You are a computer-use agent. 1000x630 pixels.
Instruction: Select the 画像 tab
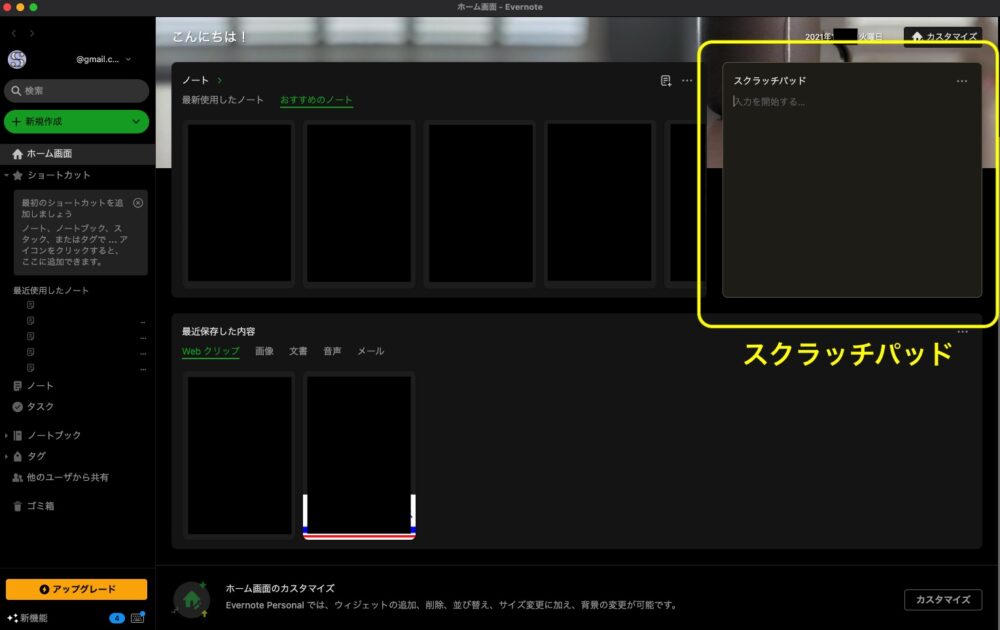pyautogui.click(x=264, y=351)
